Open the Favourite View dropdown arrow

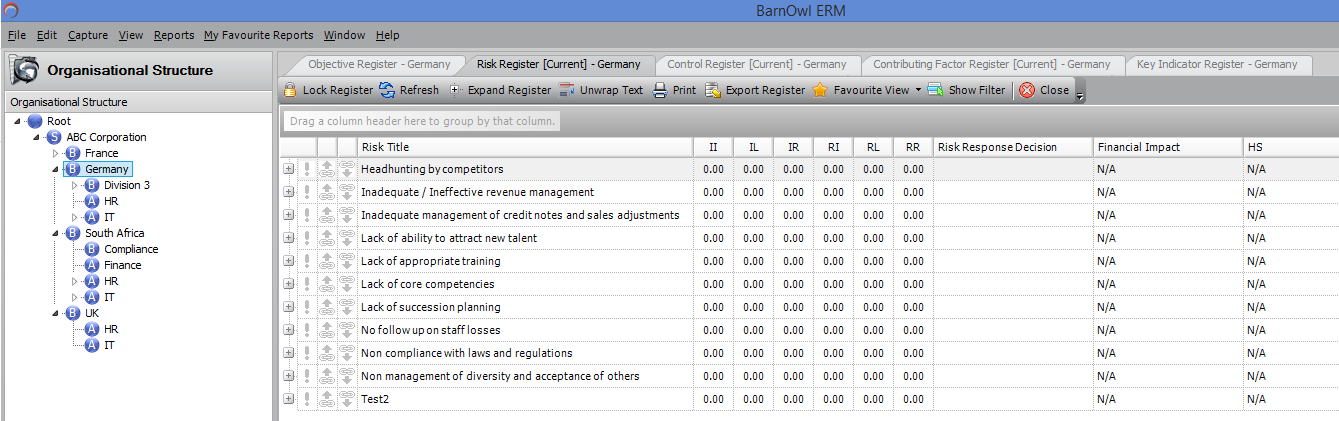click(918, 90)
